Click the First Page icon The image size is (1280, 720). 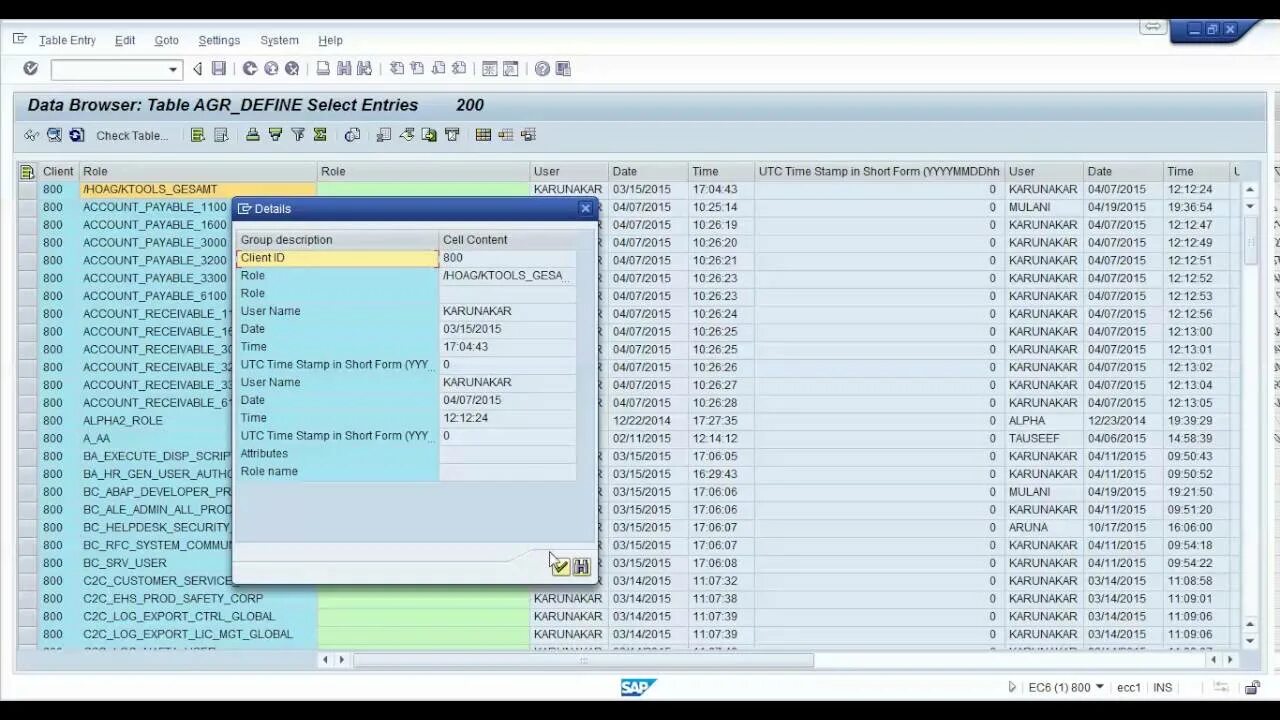pyautogui.click(x=397, y=69)
